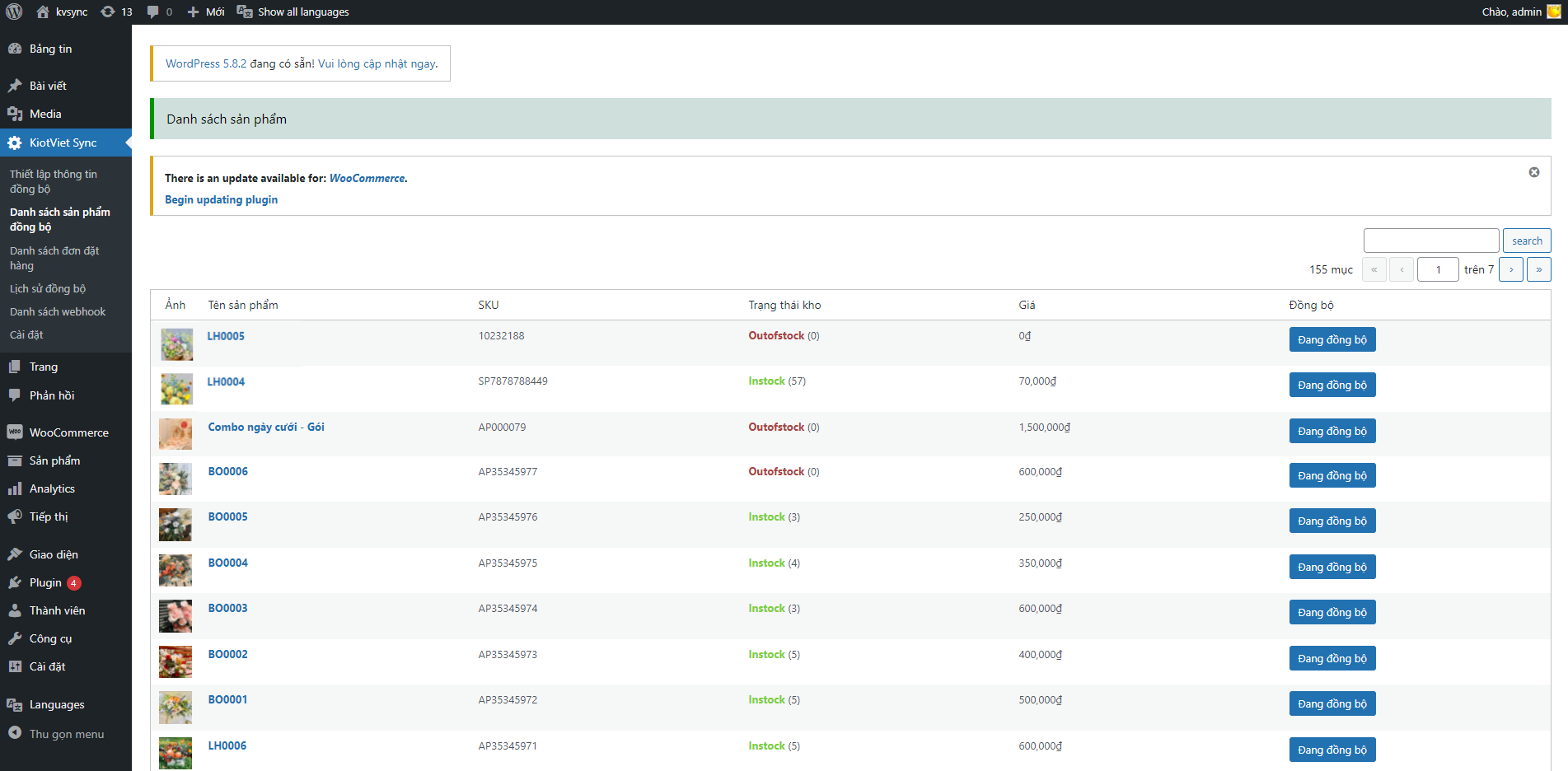
Task: Jump to the last page arrow
Action: click(x=1538, y=269)
